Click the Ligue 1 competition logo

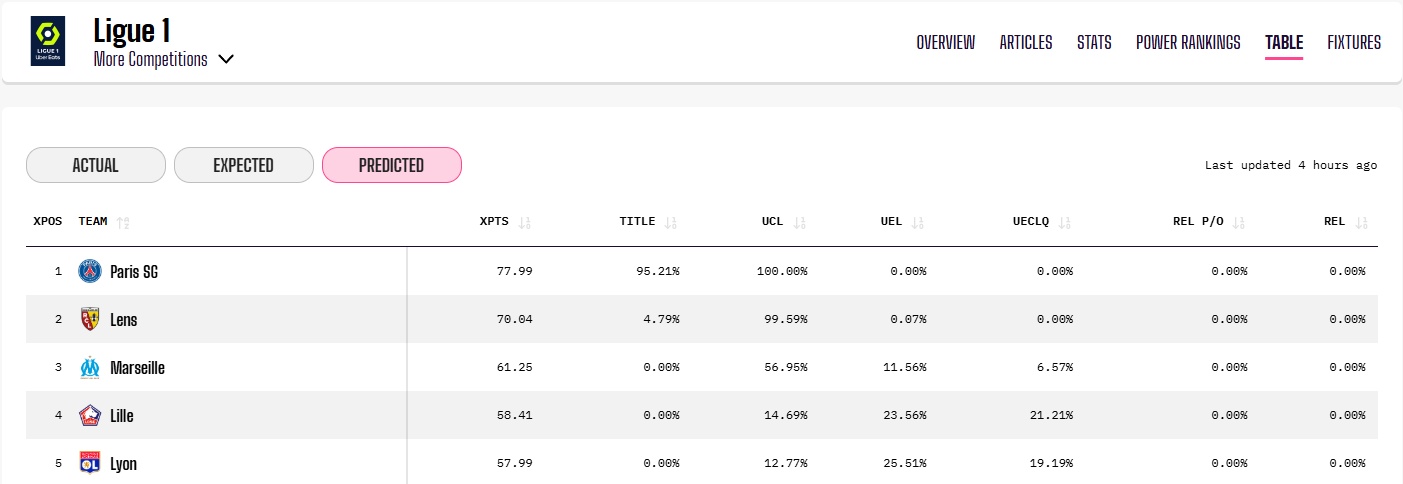pos(47,41)
